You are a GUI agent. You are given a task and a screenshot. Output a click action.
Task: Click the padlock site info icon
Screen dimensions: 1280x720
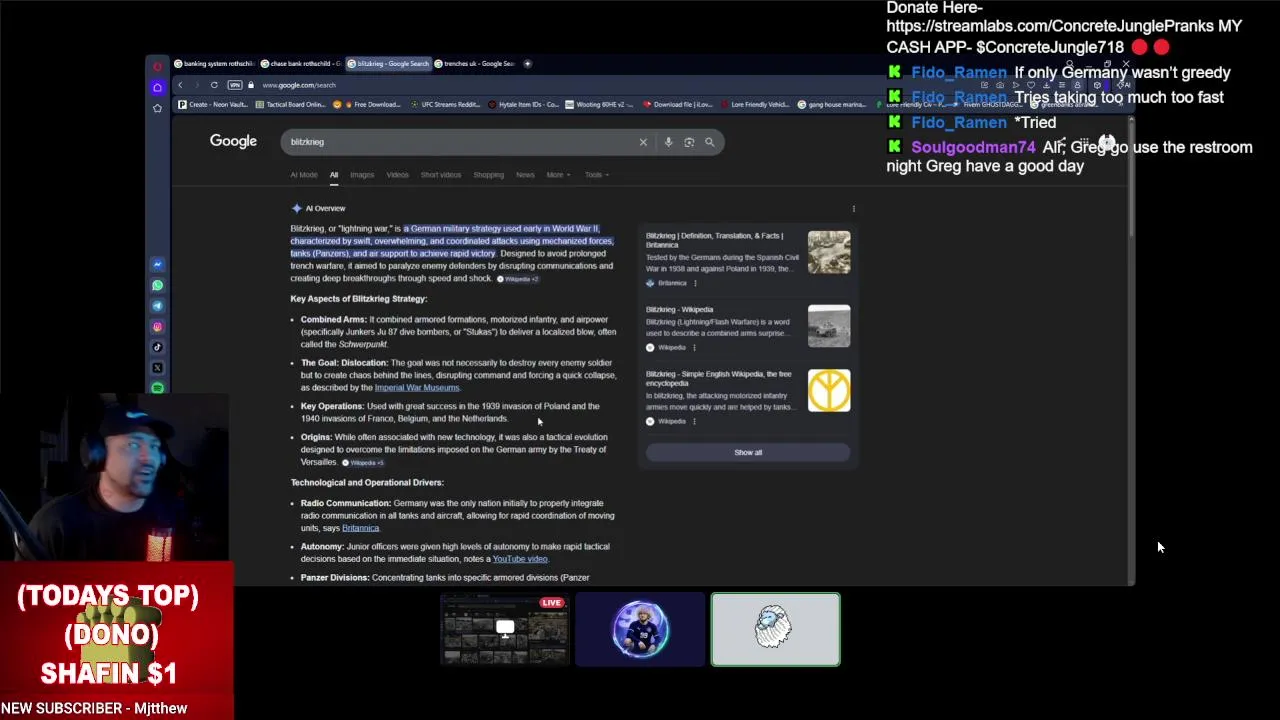point(251,85)
